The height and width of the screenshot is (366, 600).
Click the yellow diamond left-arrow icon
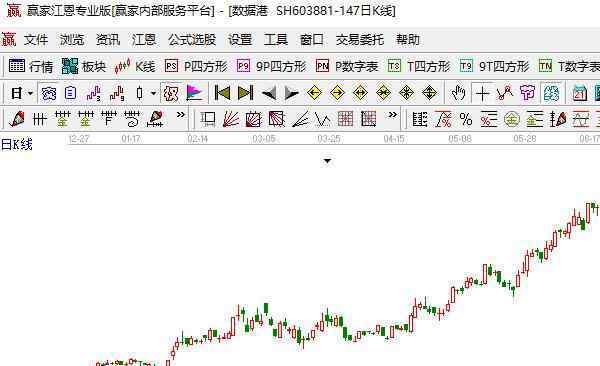(314, 93)
